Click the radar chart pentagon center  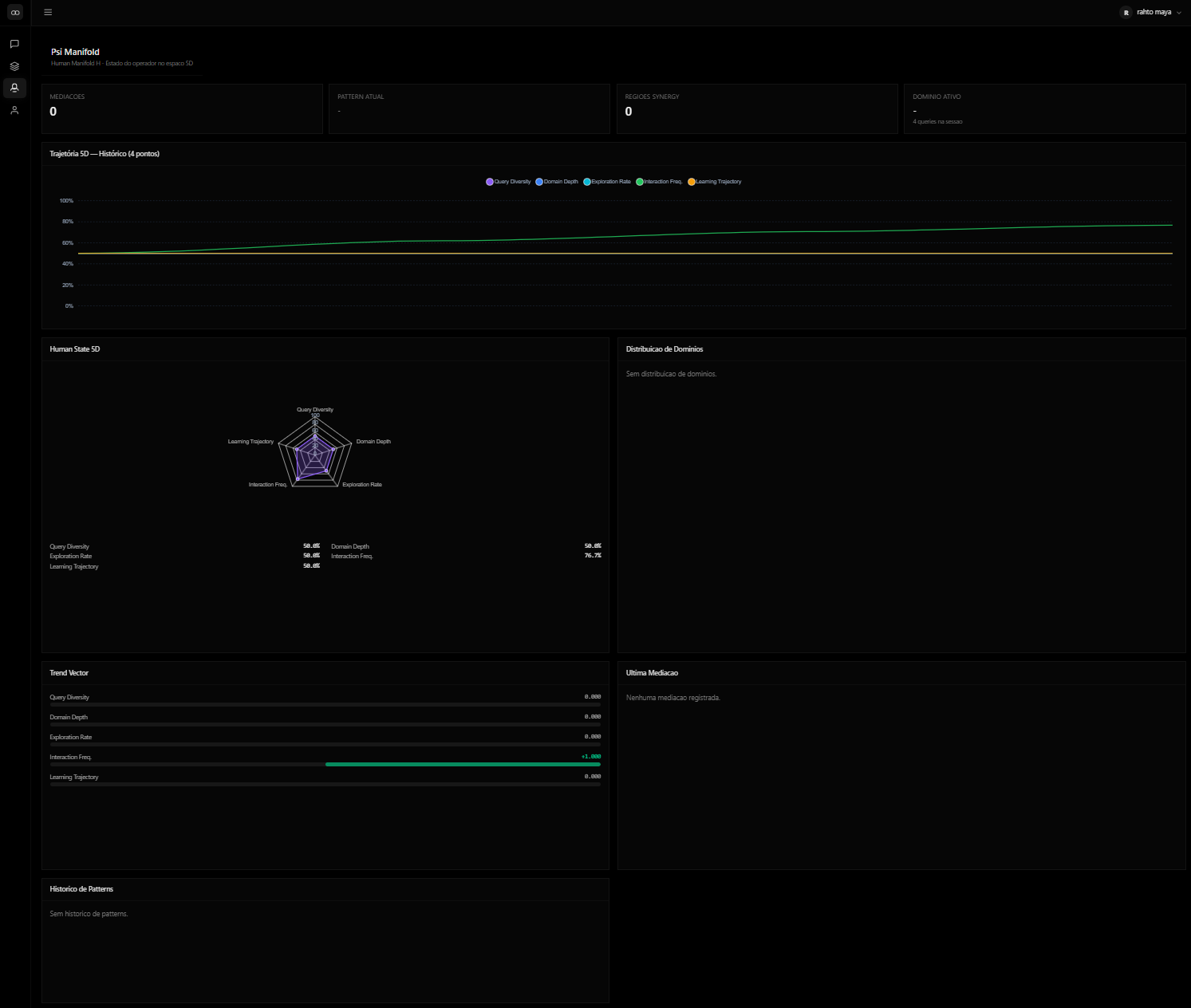point(315,454)
